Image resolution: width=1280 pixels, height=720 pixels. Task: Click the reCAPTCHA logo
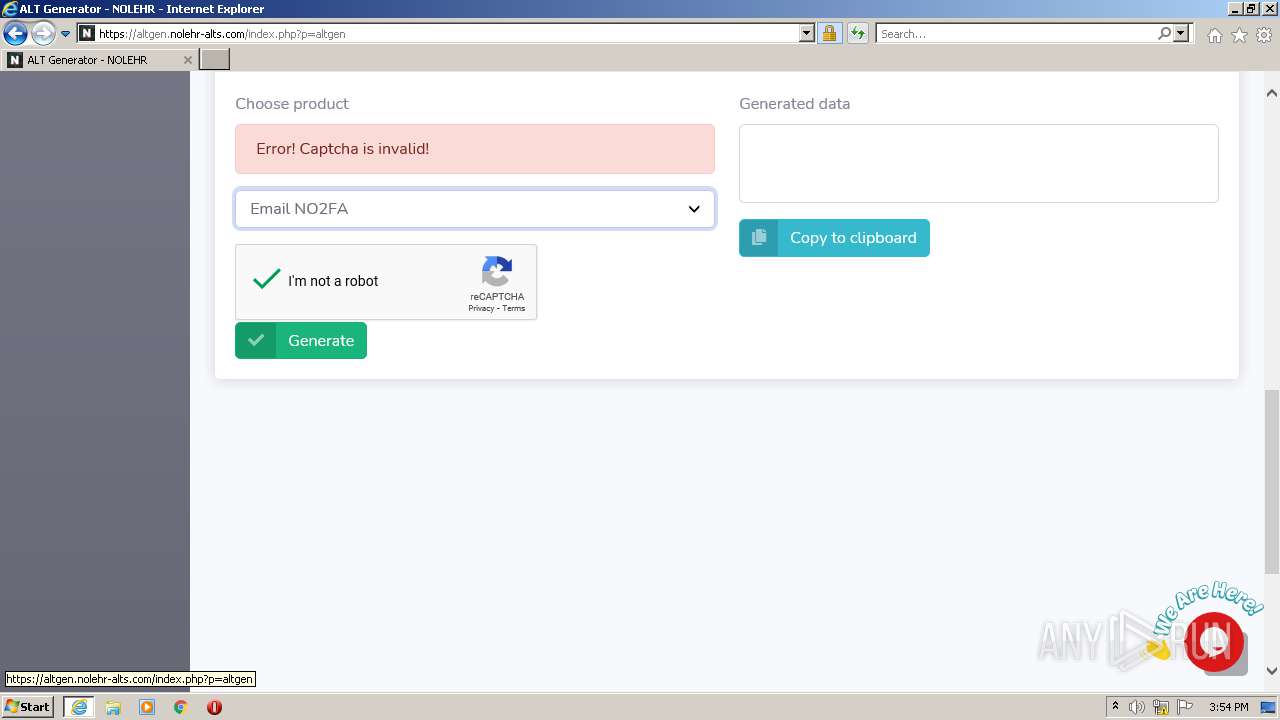[x=497, y=271]
